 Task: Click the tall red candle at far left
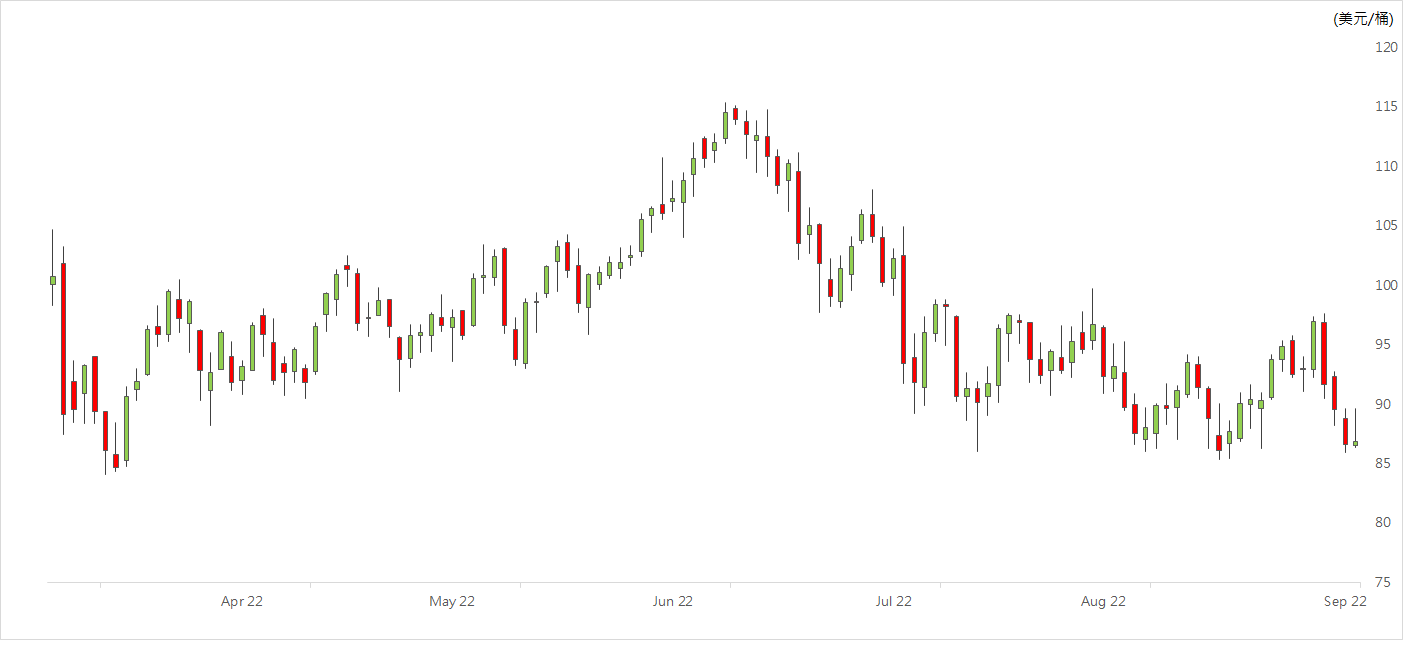pos(63,338)
